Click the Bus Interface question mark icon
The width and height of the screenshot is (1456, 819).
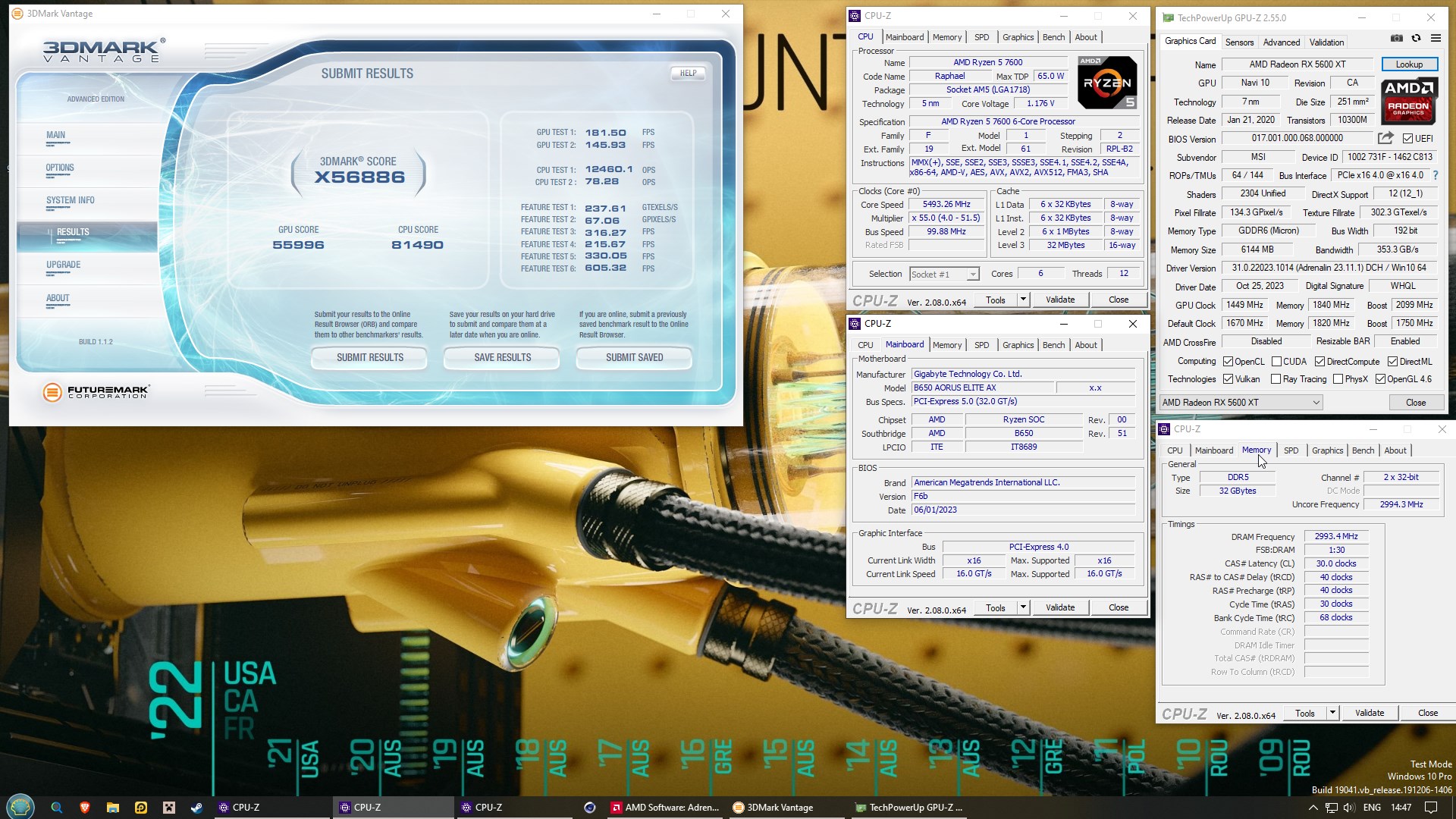click(x=1436, y=175)
